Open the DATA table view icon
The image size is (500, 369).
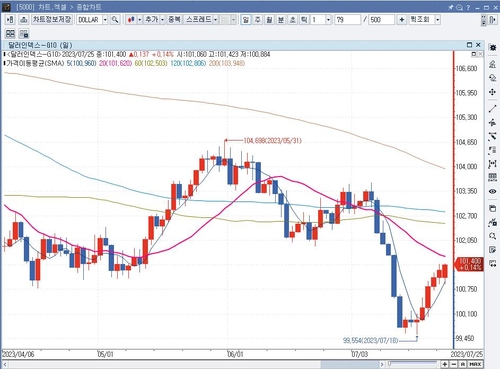click(492, 177)
